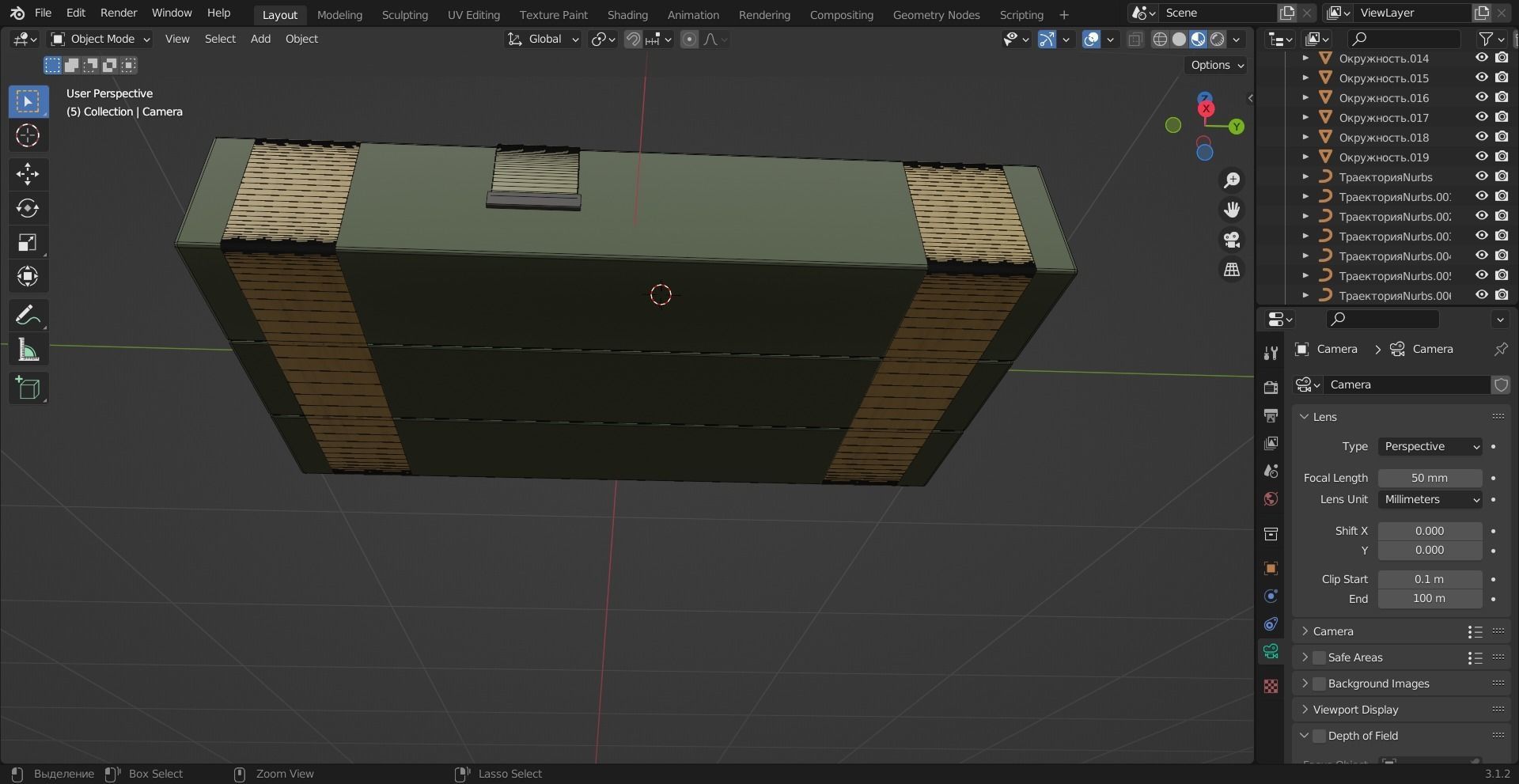
Task: Open the Object Mode dropdown
Action: tap(100, 39)
